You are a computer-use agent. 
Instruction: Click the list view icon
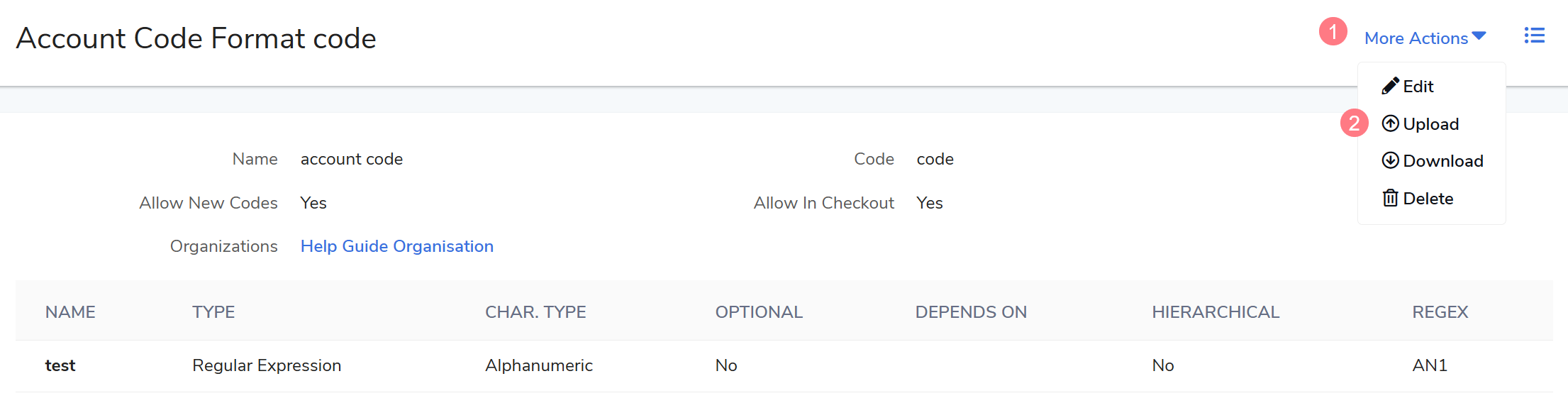[x=1534, y=35]
